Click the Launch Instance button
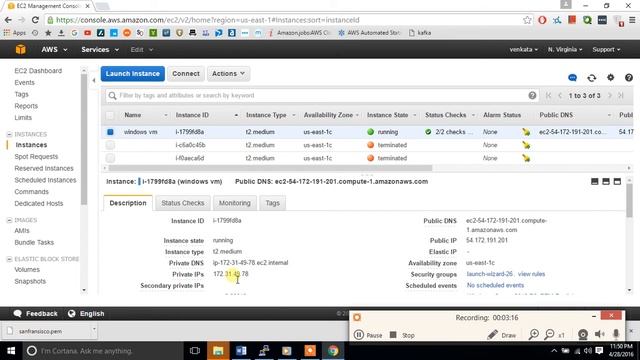The image size is (640, 360). [x=133, y=73]
